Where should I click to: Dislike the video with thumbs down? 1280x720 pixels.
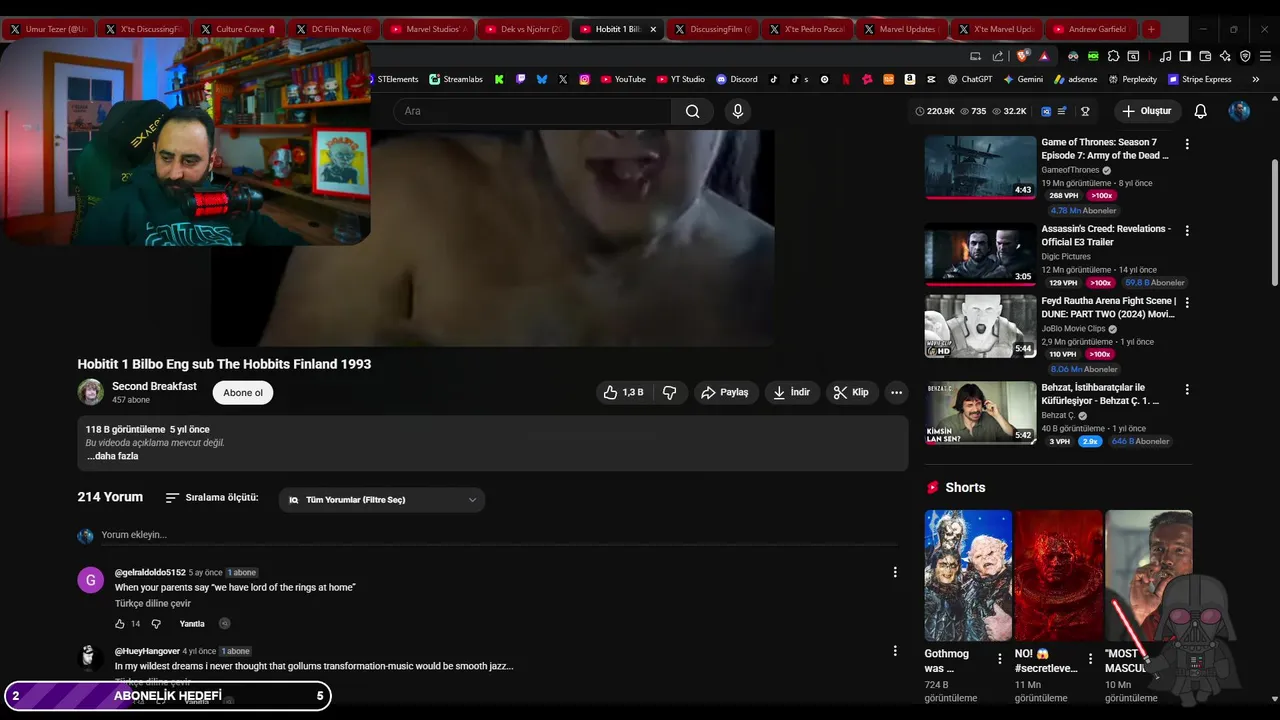click(669, 393)
